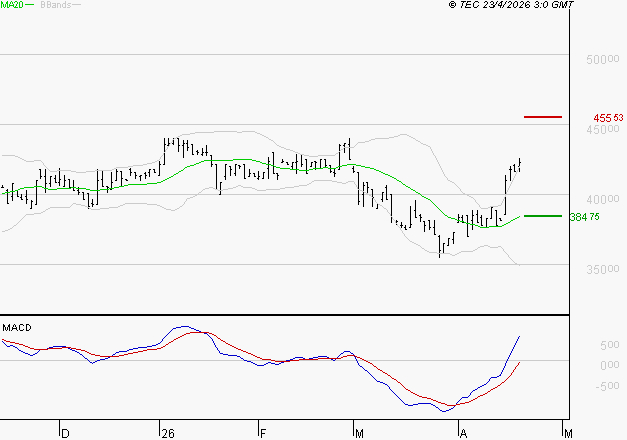Click the D month label on time axis

(66, 434)
